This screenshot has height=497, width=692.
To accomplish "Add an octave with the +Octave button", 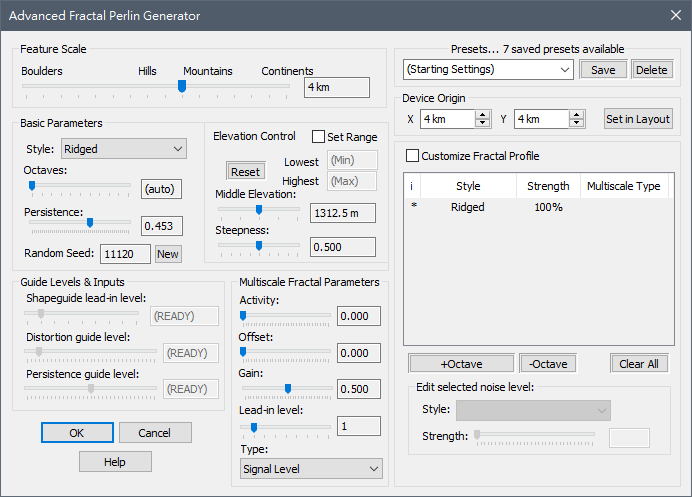I will pos(461,363).
